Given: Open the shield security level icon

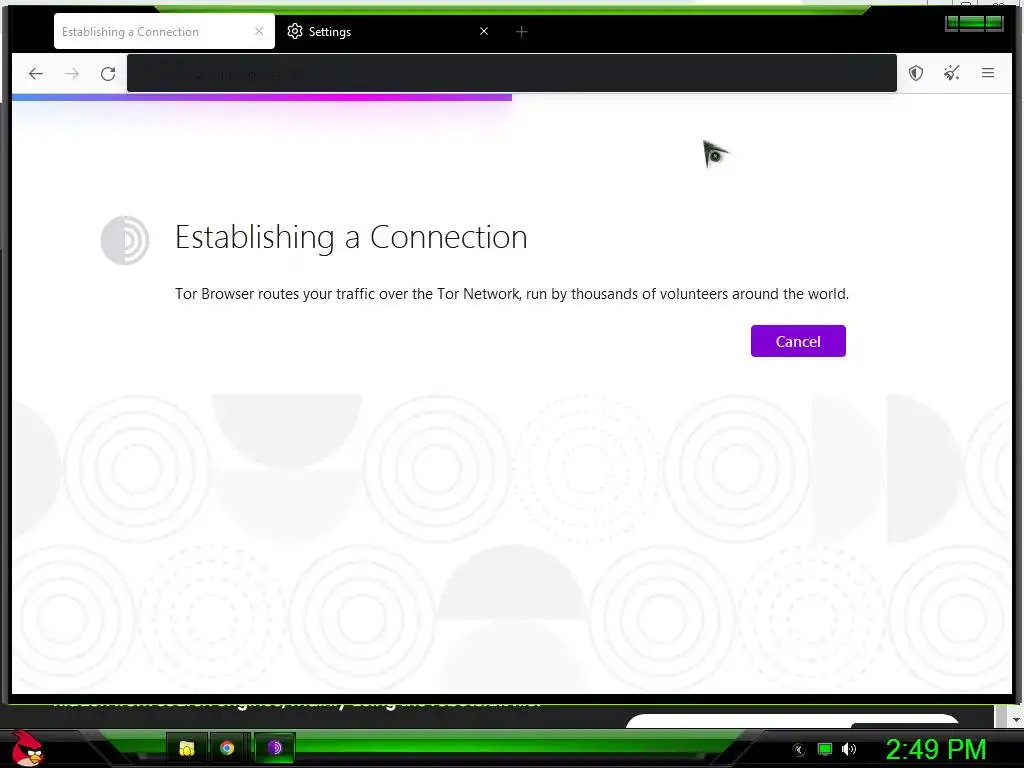Looking at the screenshot, I should (916, 73).
